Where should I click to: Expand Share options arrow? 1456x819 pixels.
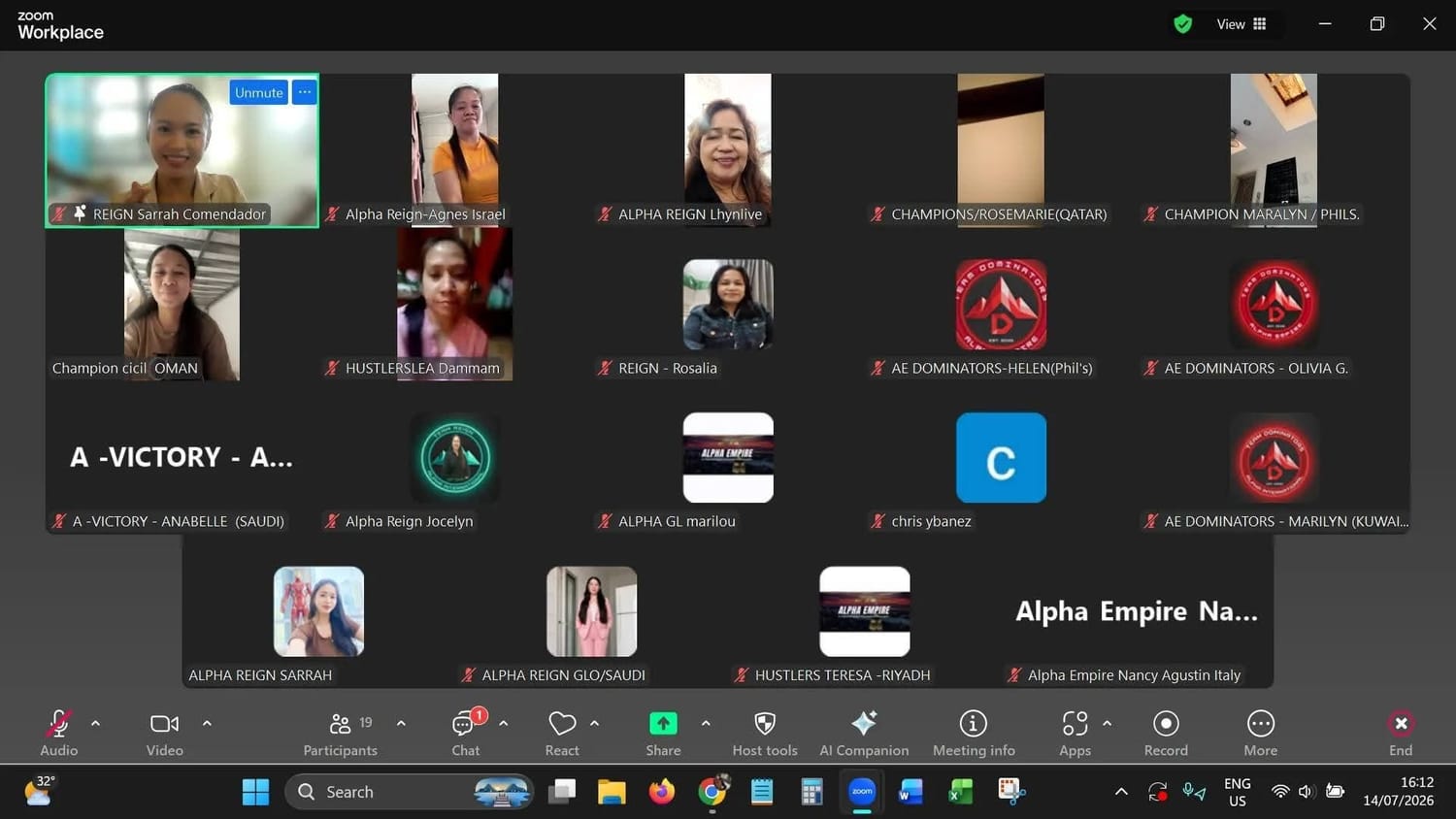[706, 723]
